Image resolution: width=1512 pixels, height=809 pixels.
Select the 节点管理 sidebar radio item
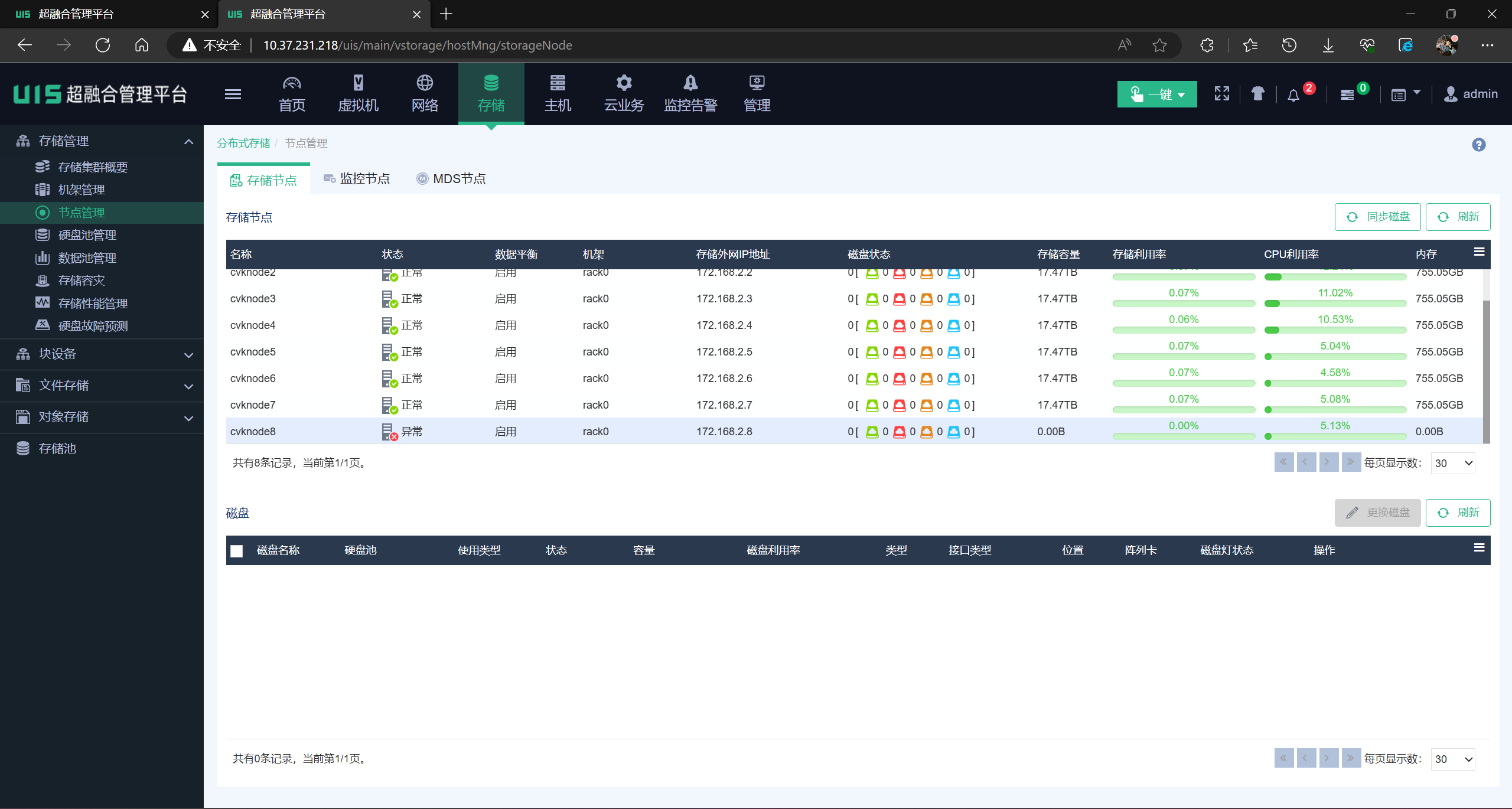click(x=81, y=213)
